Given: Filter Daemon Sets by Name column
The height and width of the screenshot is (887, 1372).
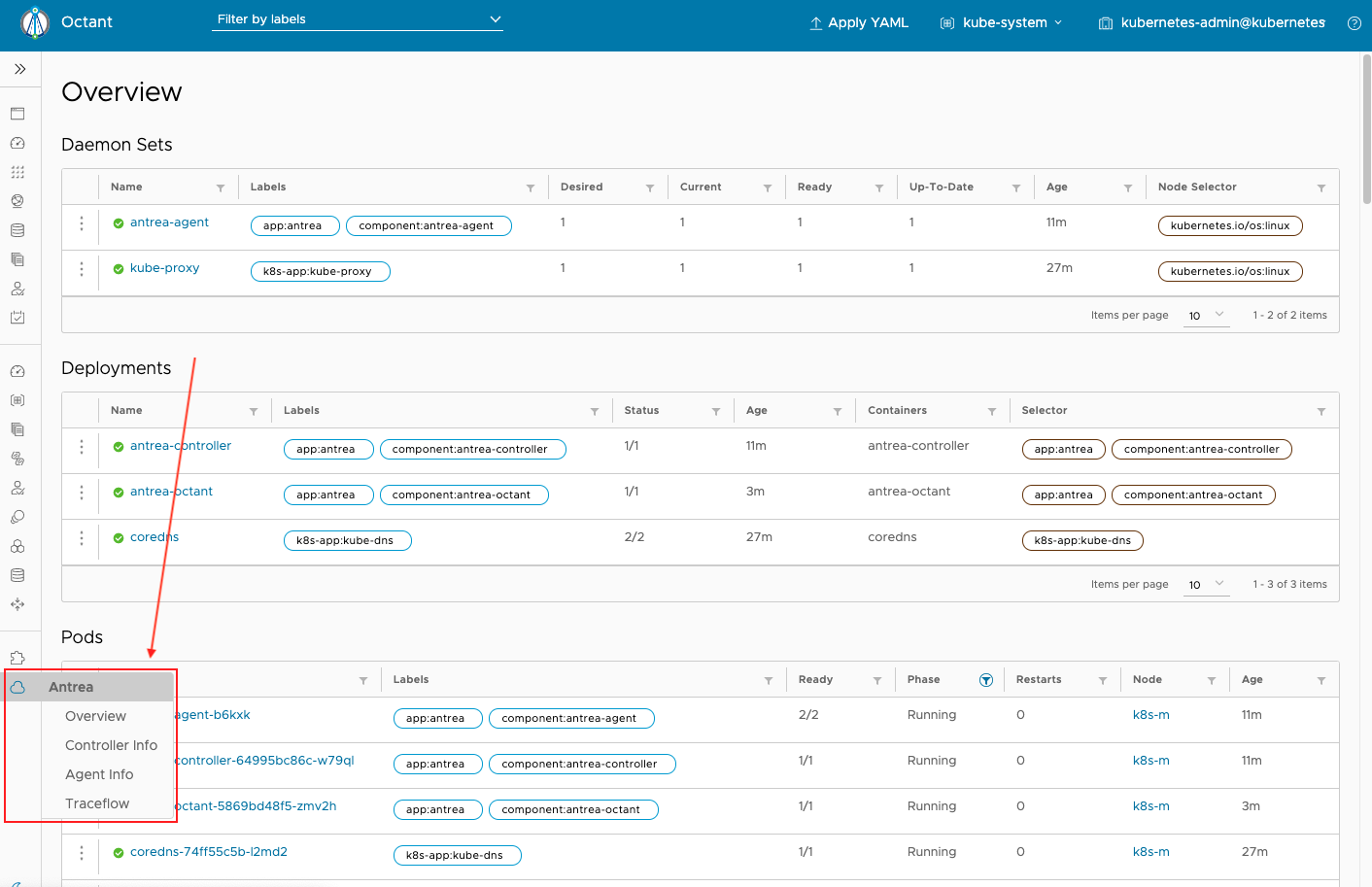Looking at the screenshot, I should coord(221,188).
